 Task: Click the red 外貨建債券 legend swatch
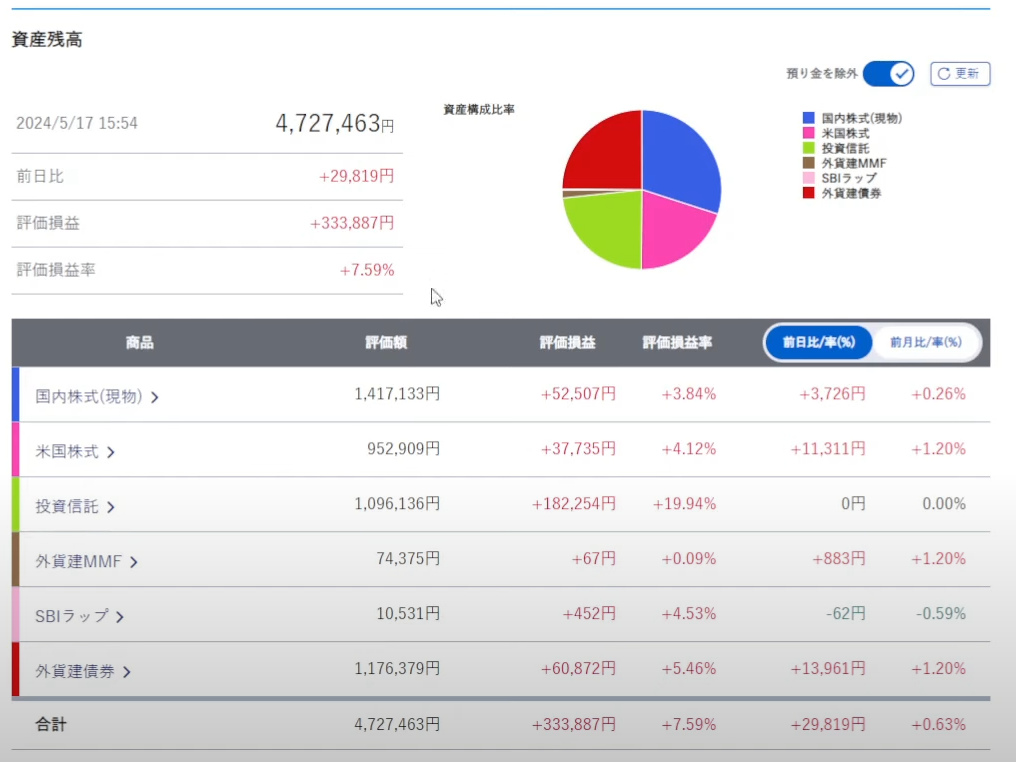pos(808,193)
